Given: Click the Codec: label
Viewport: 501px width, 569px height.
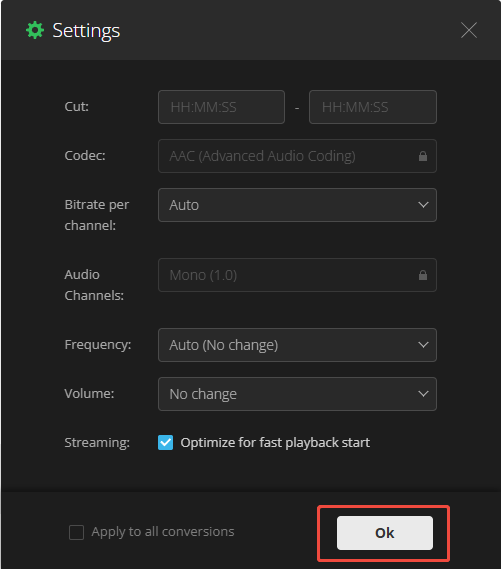Looking at the screenshot, I should pyautogui.click(x=85, y=156).
